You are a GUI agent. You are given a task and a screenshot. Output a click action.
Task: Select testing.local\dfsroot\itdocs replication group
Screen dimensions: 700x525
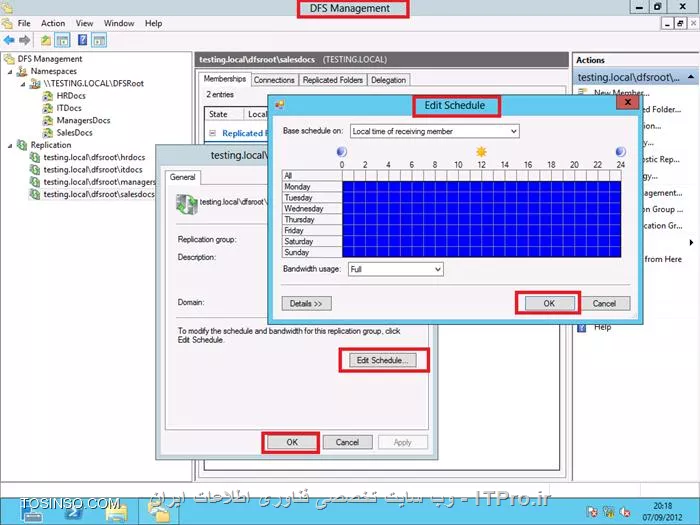tap(92, 170)
